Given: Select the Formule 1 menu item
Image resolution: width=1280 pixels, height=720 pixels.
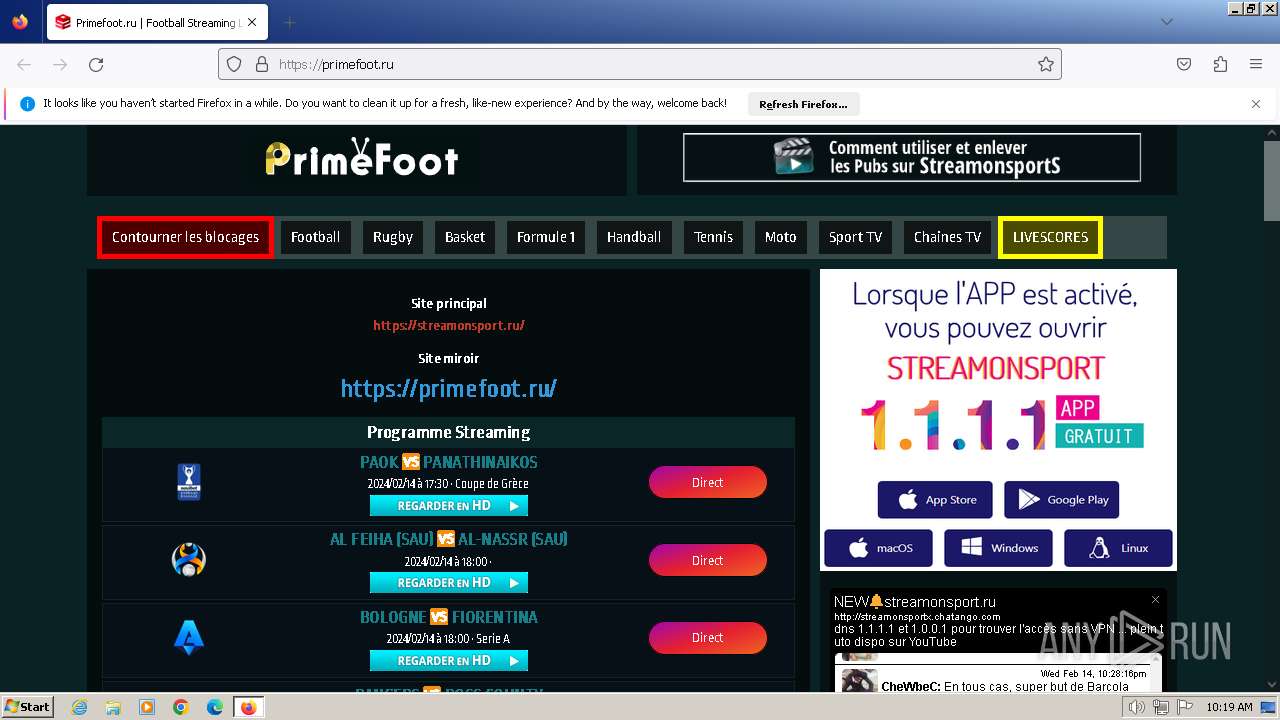Looking at the screenshot, I should 546,237.
